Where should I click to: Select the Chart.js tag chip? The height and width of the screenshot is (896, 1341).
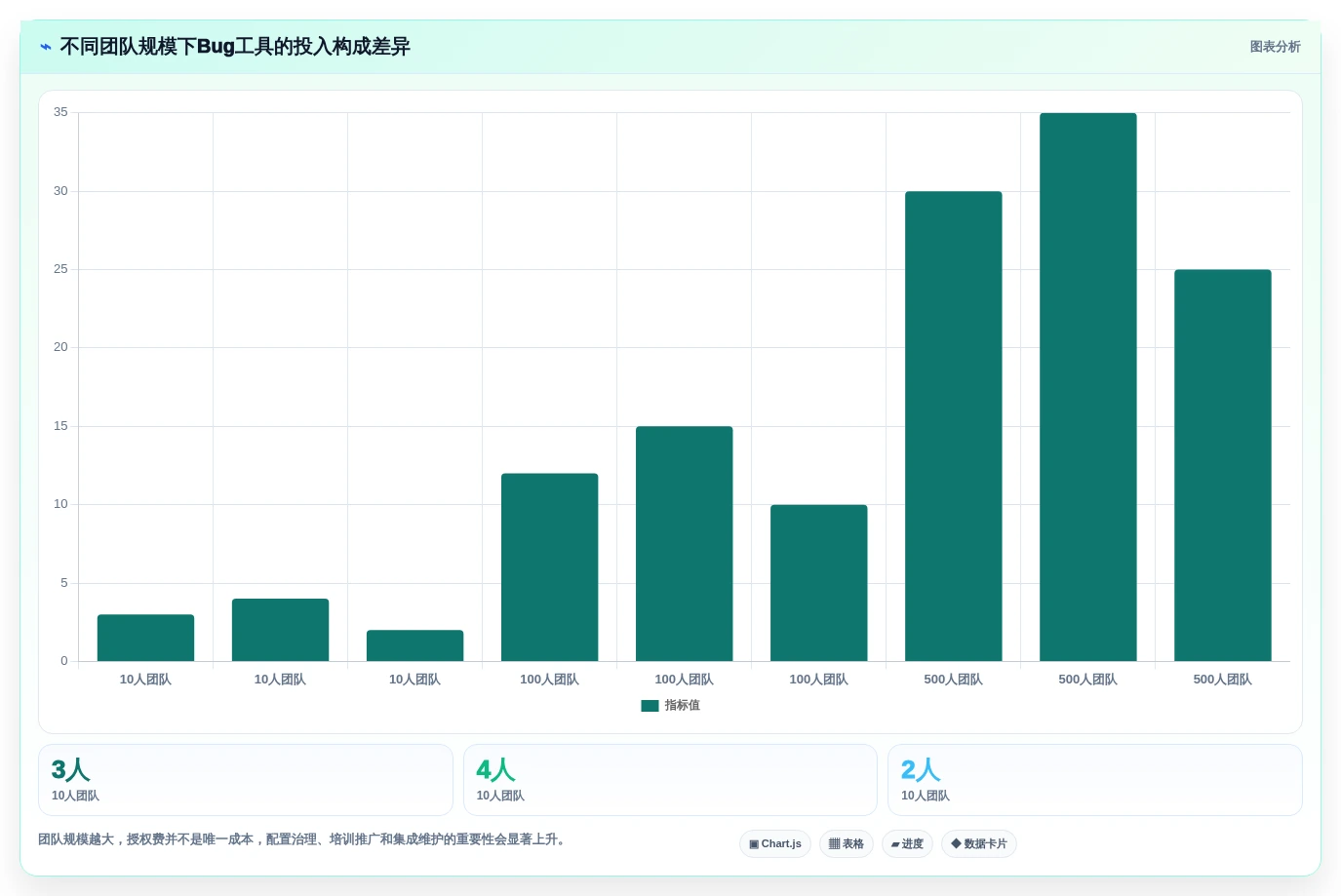[x=775, y=844]
